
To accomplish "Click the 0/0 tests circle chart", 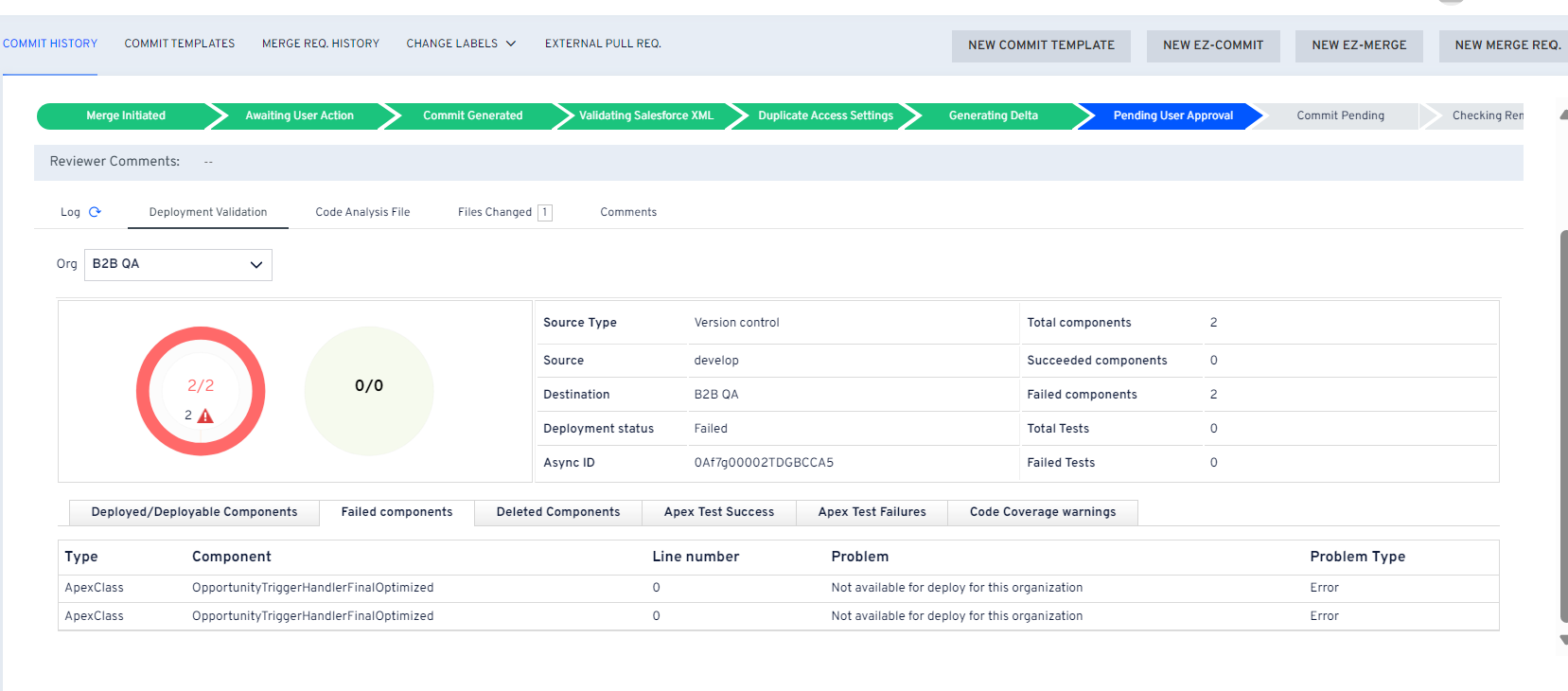I will 368,390.
